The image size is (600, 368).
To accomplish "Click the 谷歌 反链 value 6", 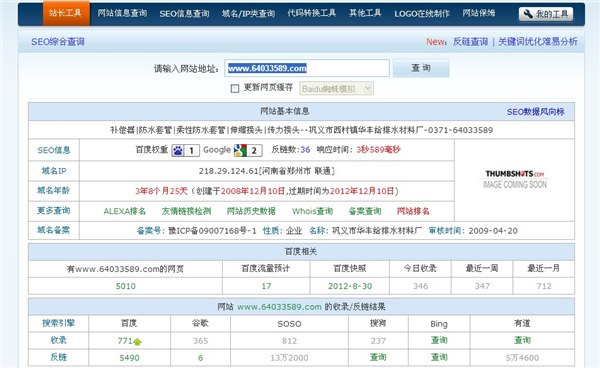I will click(201, 358).
